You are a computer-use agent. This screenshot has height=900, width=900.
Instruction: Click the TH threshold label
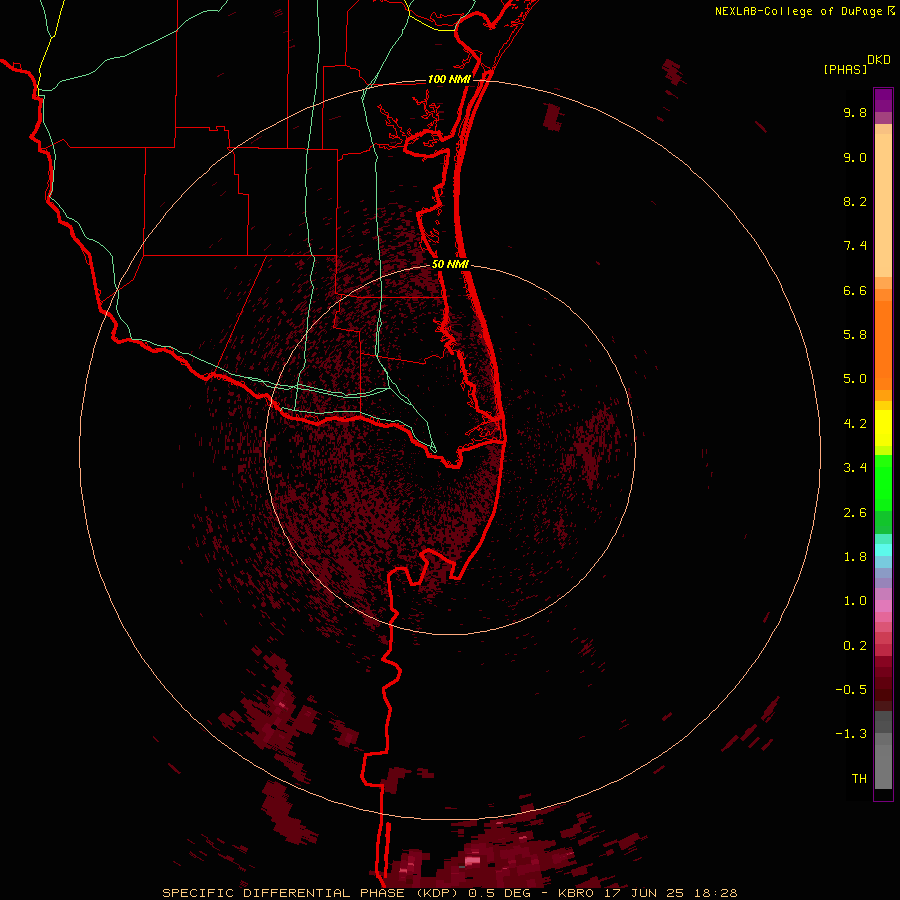click(859, 779)
